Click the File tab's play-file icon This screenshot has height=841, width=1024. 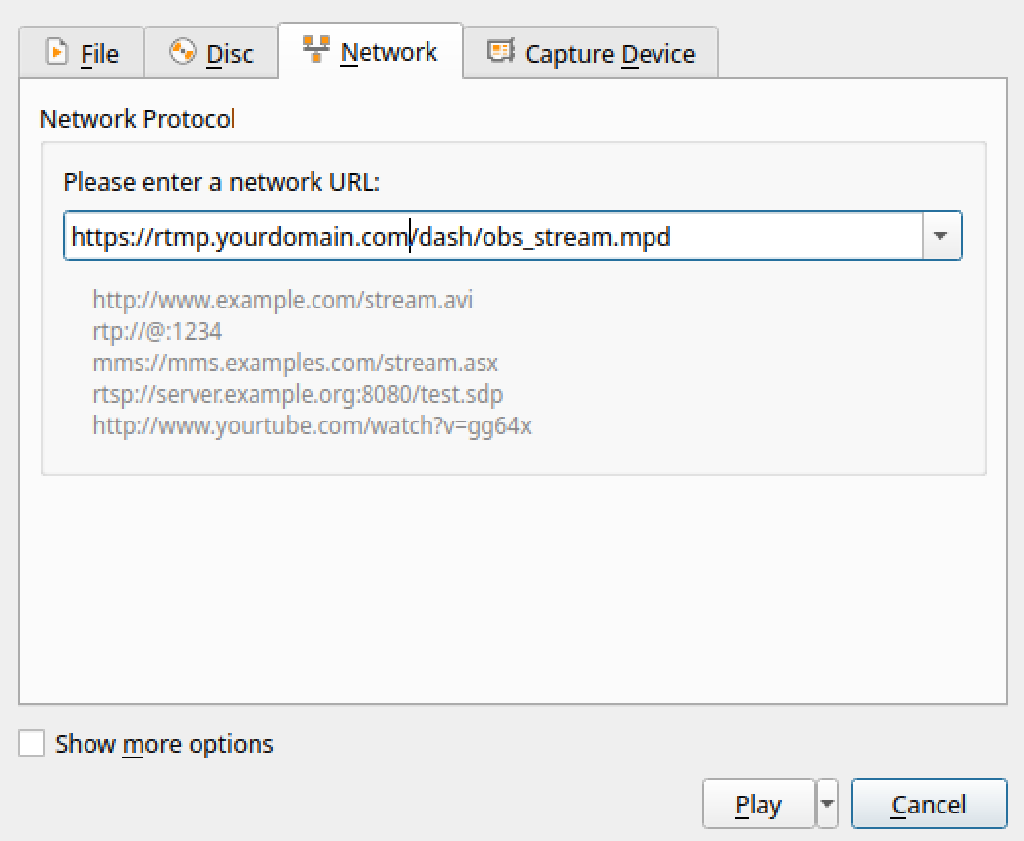pos(58,52)
